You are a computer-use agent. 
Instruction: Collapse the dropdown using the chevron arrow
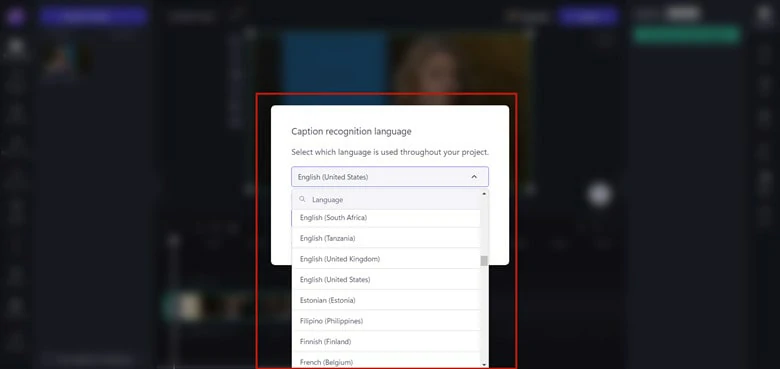474,177
